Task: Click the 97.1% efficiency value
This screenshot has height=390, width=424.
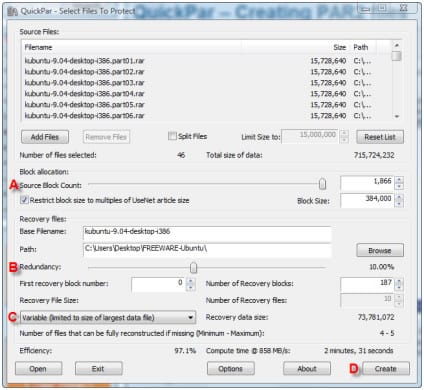Action: 185,351
